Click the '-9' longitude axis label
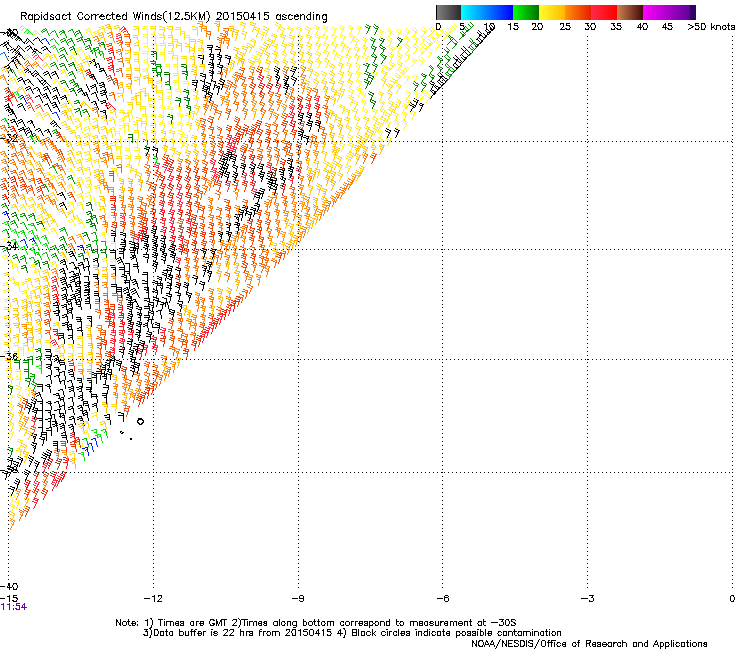Viewport: 740px width, 650px height. [298, 599]
